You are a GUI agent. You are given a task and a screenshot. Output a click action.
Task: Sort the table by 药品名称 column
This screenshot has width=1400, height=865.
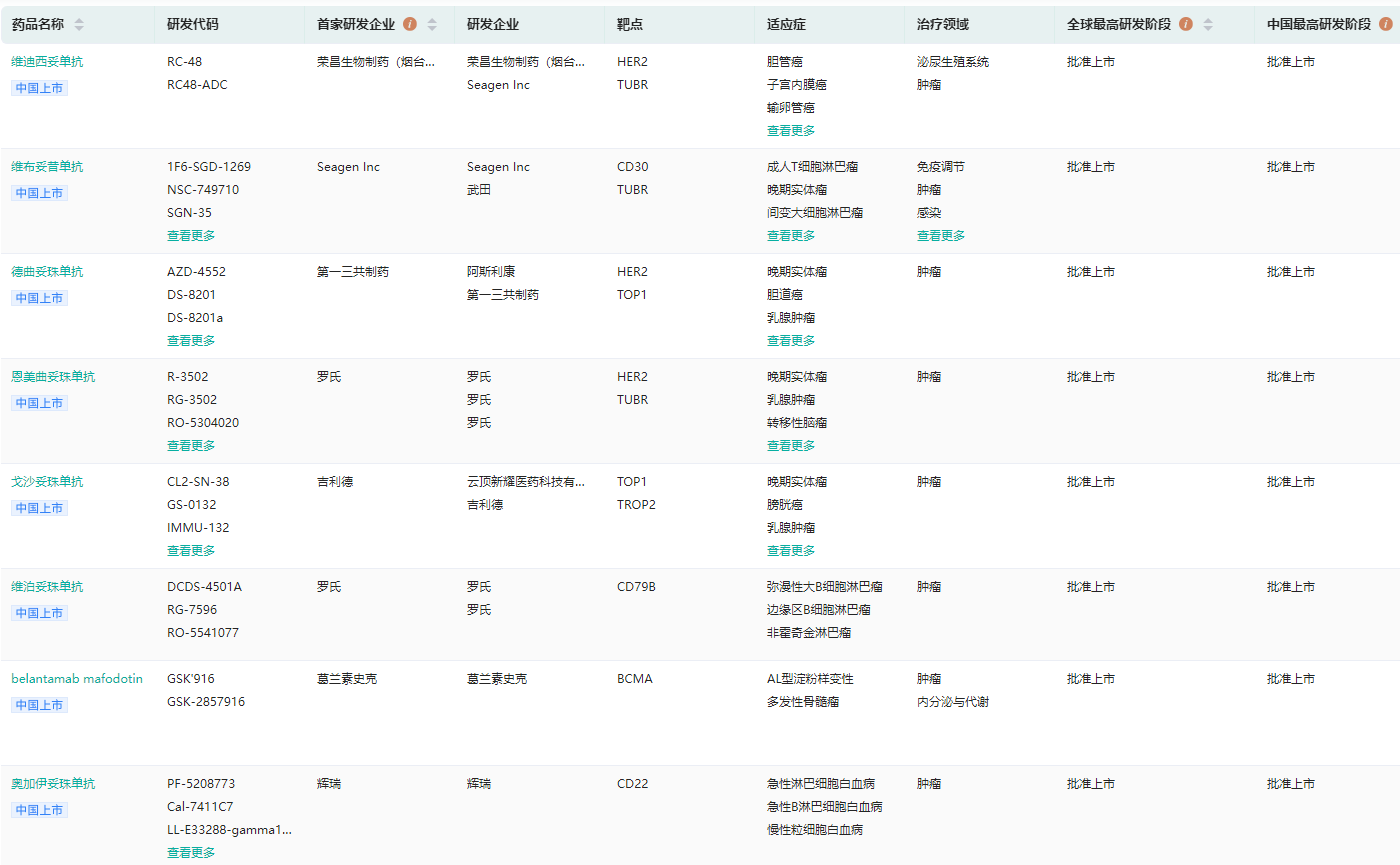(79, 24)
